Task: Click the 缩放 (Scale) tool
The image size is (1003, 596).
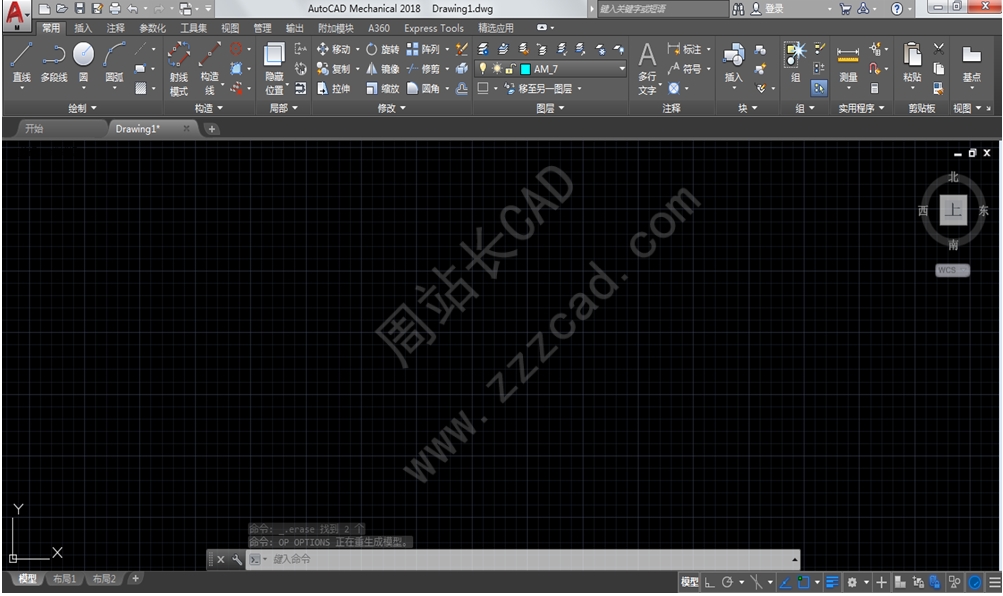Action: coord(383,89)
